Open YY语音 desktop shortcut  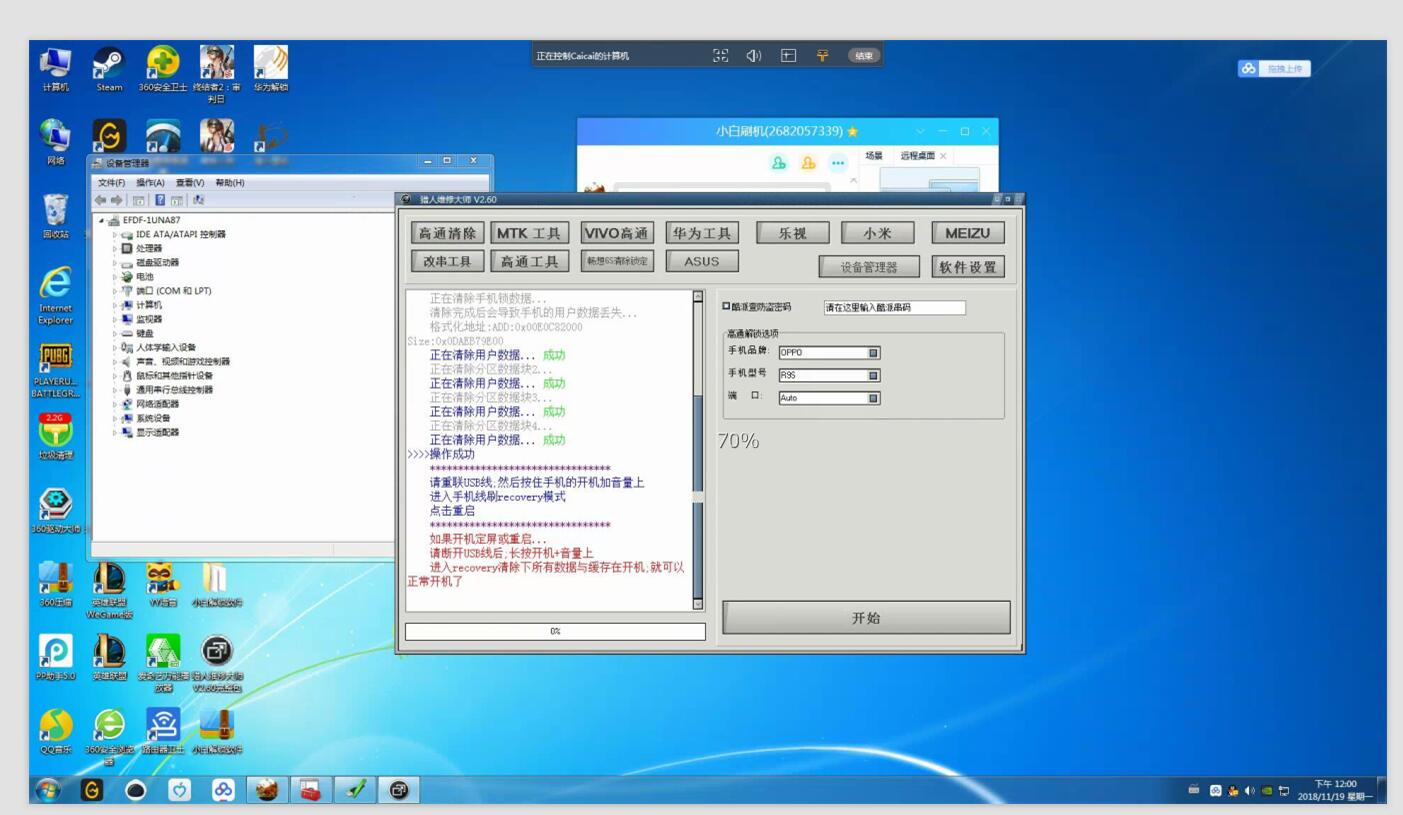tap(163, 584)
